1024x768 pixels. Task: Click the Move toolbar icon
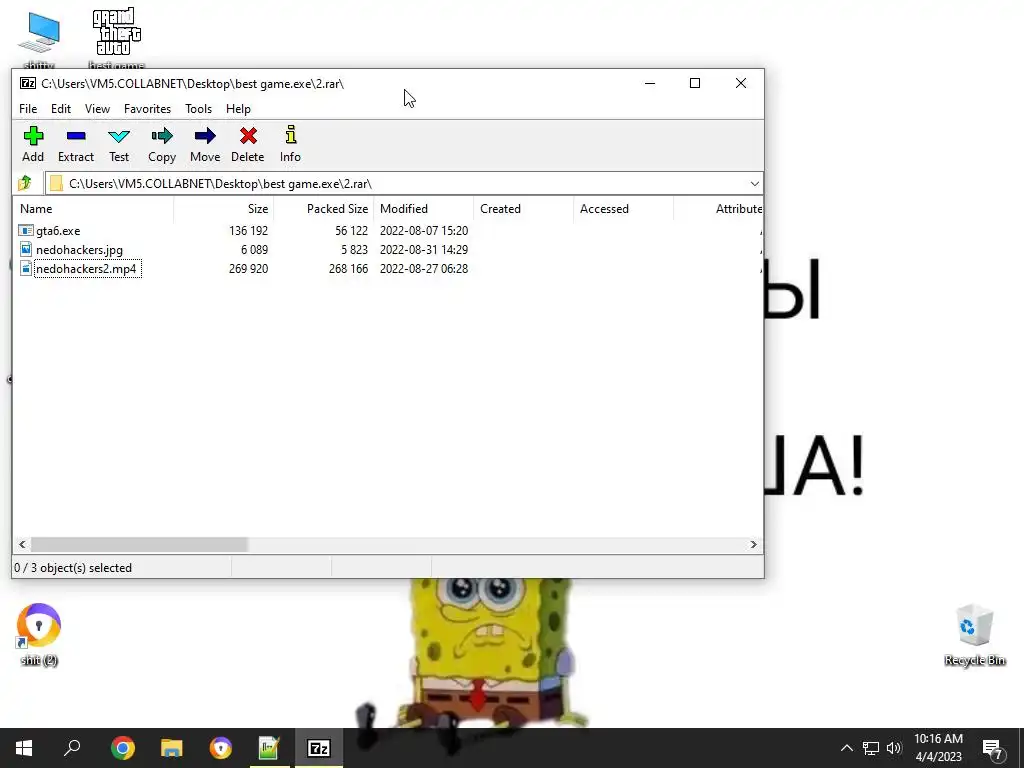[205, 136]
